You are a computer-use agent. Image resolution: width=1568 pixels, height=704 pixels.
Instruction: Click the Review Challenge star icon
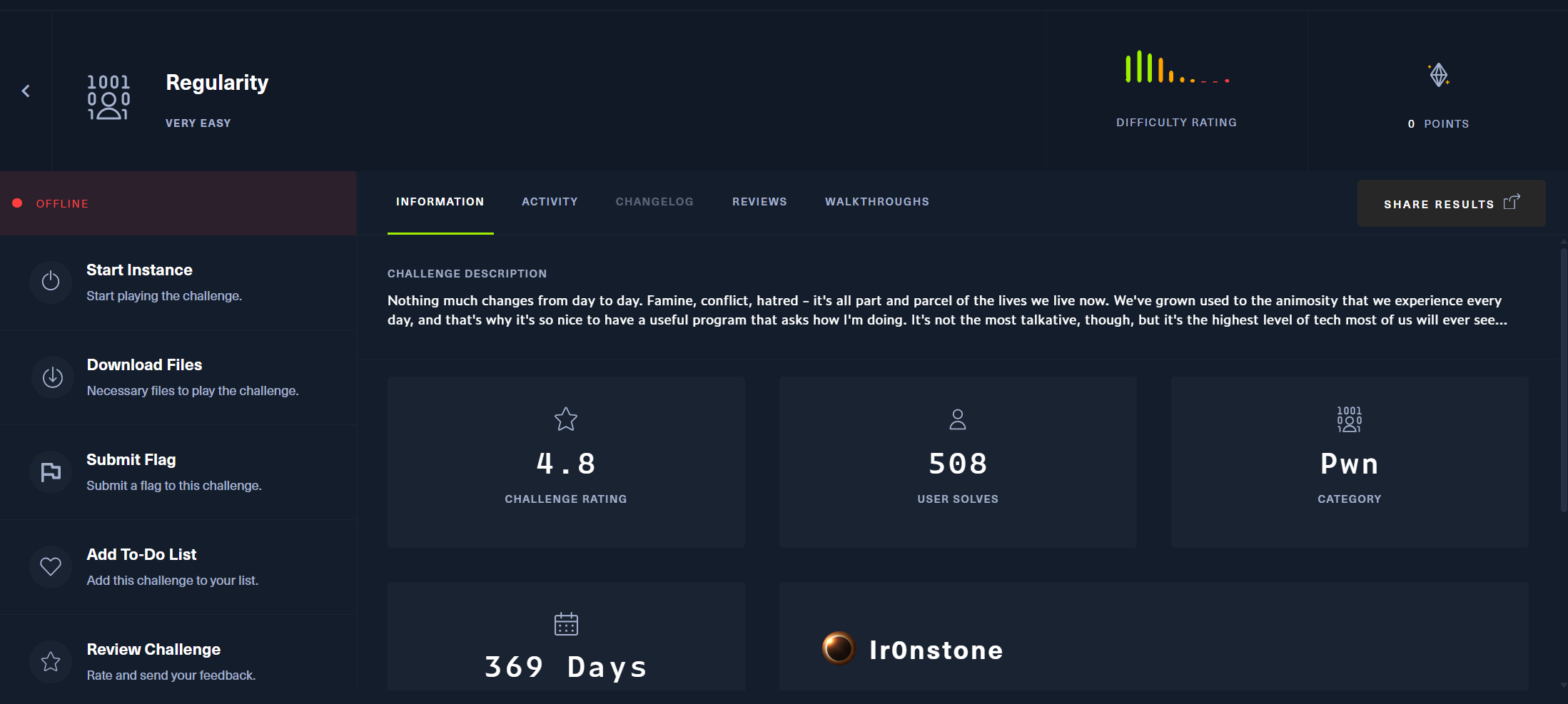tap(51, 661)
